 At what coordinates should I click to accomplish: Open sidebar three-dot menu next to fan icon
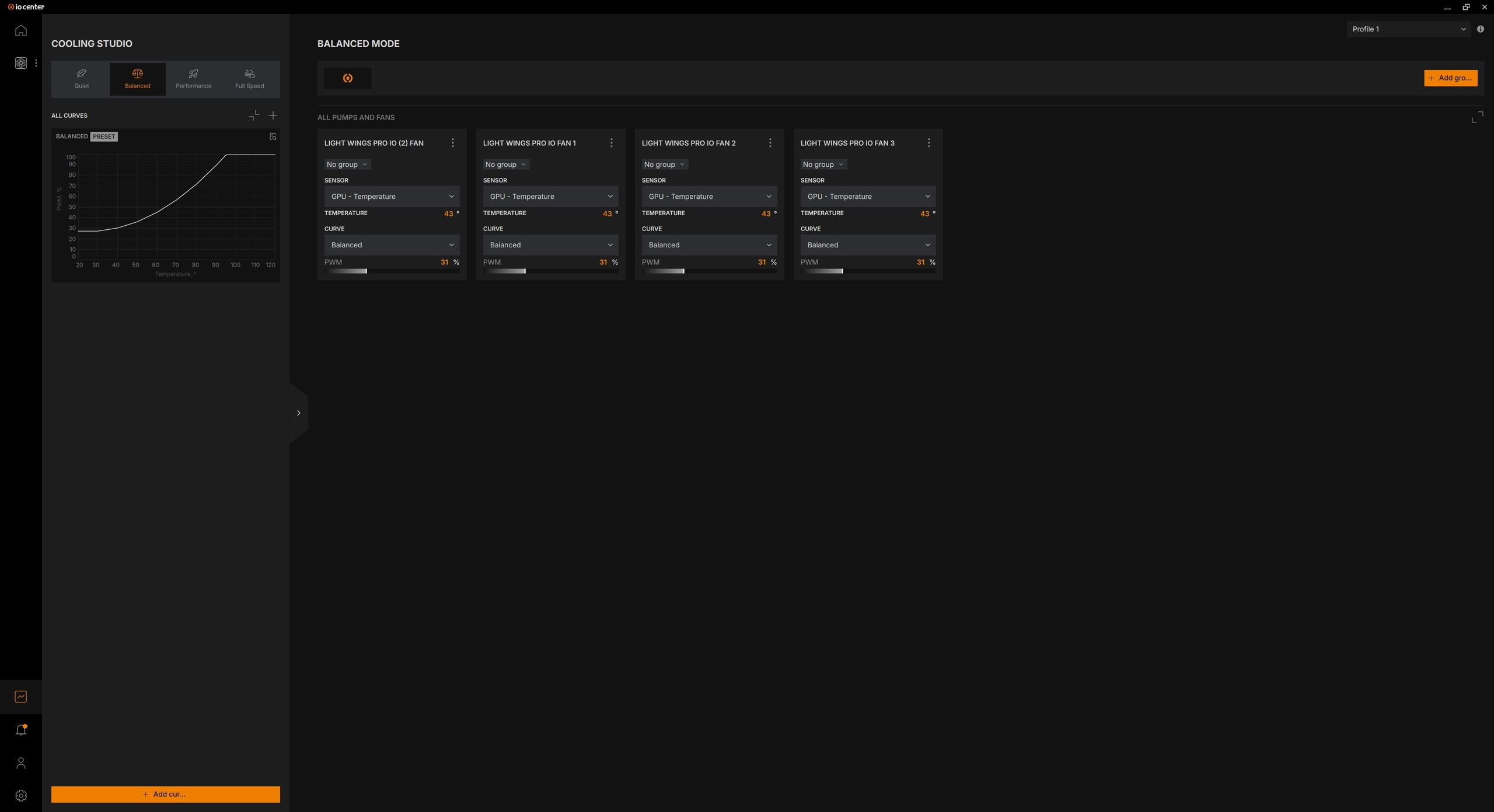36,63
